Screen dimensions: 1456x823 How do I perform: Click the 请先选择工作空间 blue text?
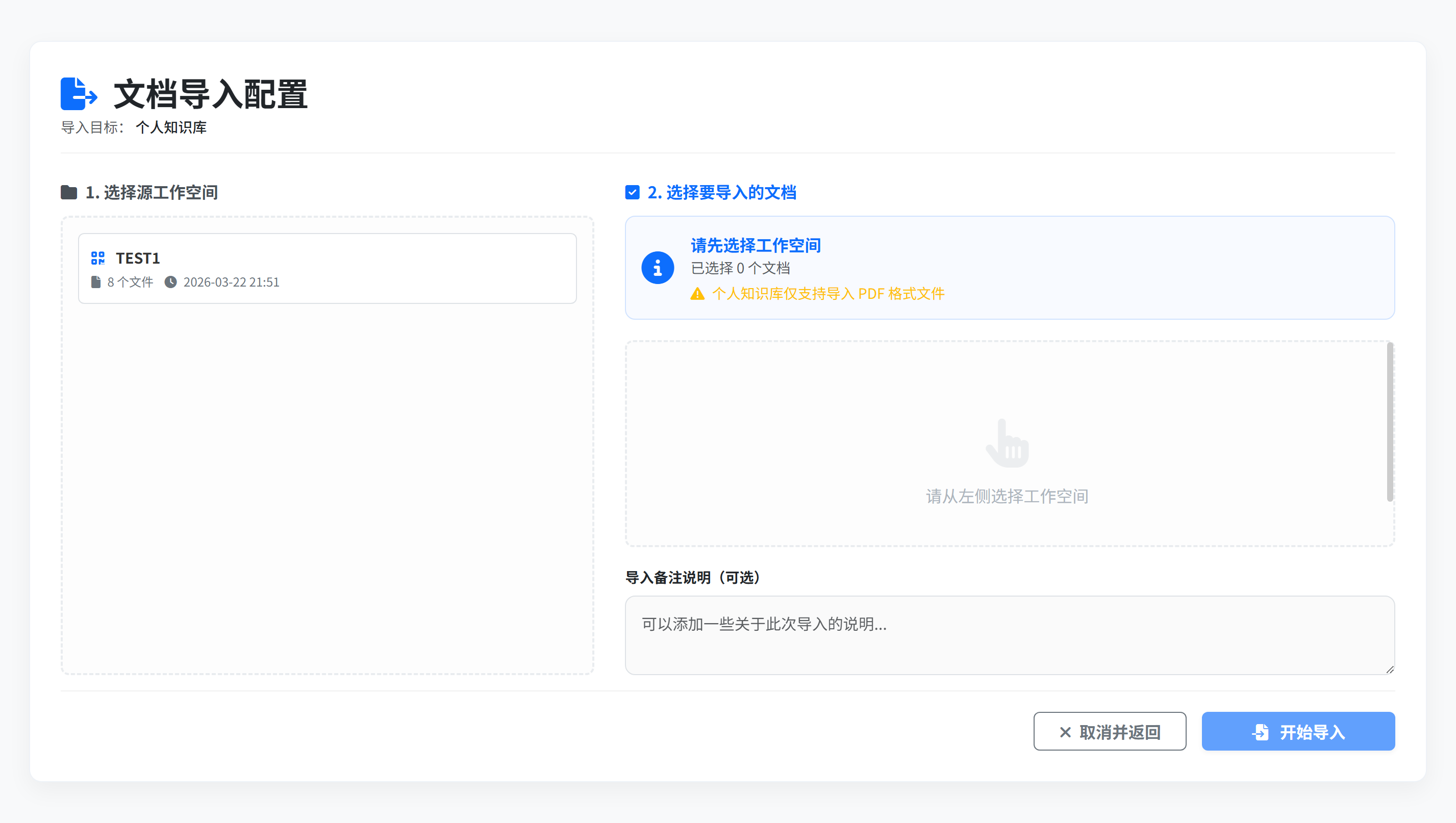(x=756, y=245)
